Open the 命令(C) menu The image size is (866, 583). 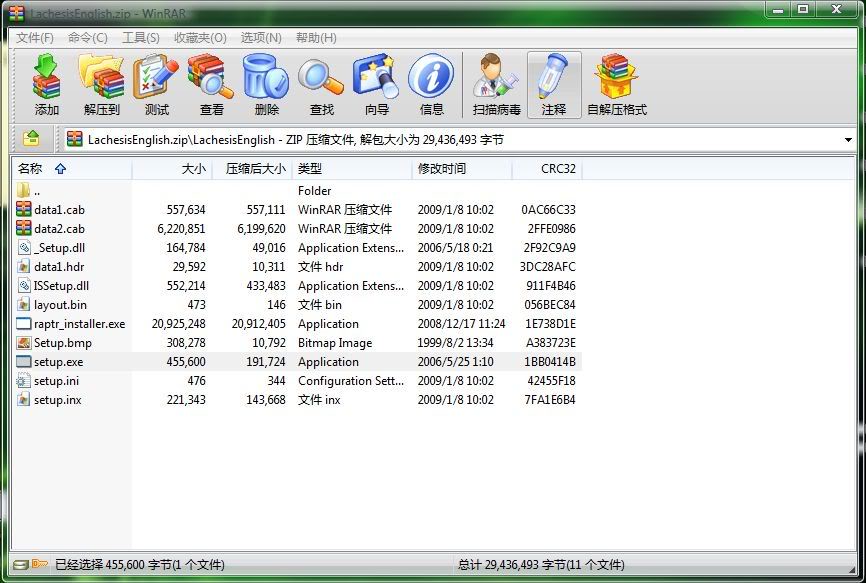[x=87, y=38]
